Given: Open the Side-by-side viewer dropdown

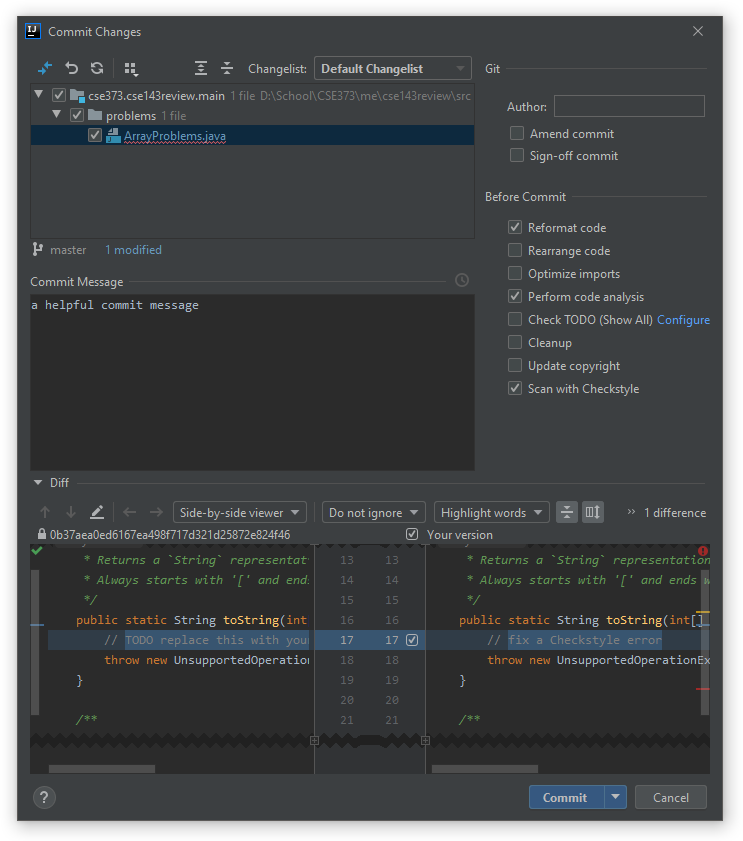Looking at the screenshot, I should pyautogui.click(x=240, y=512).
